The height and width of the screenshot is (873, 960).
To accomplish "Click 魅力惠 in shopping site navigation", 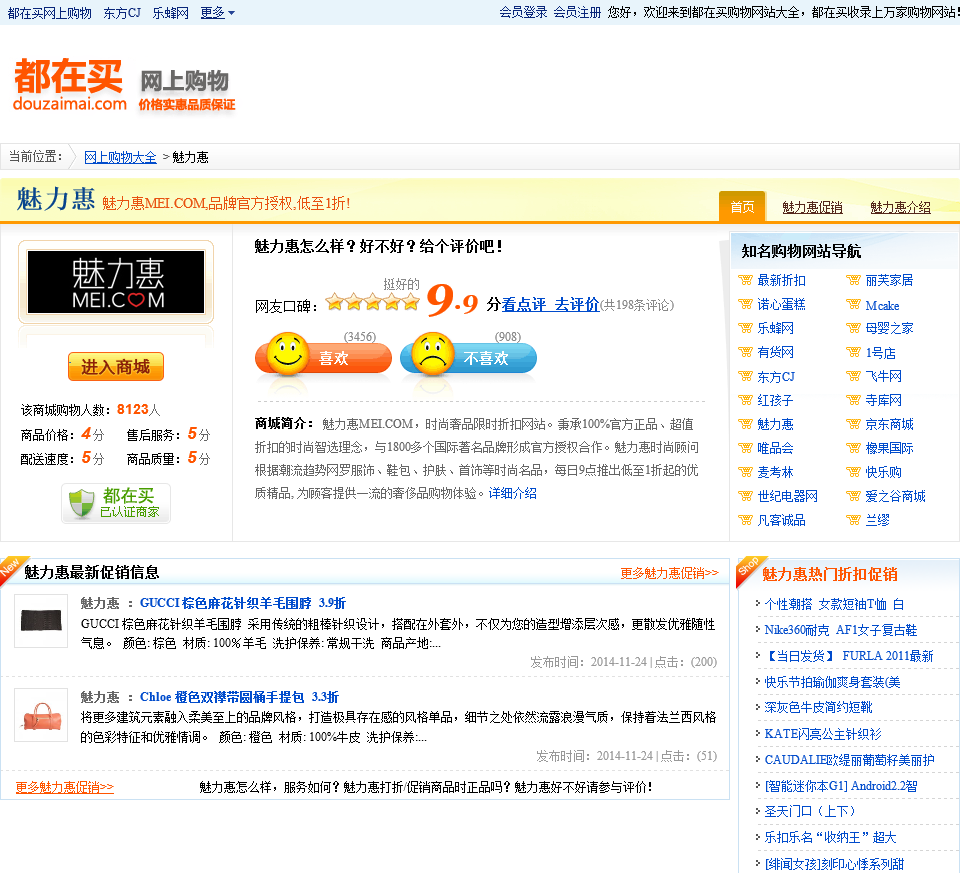I will (x=775, y=424).
